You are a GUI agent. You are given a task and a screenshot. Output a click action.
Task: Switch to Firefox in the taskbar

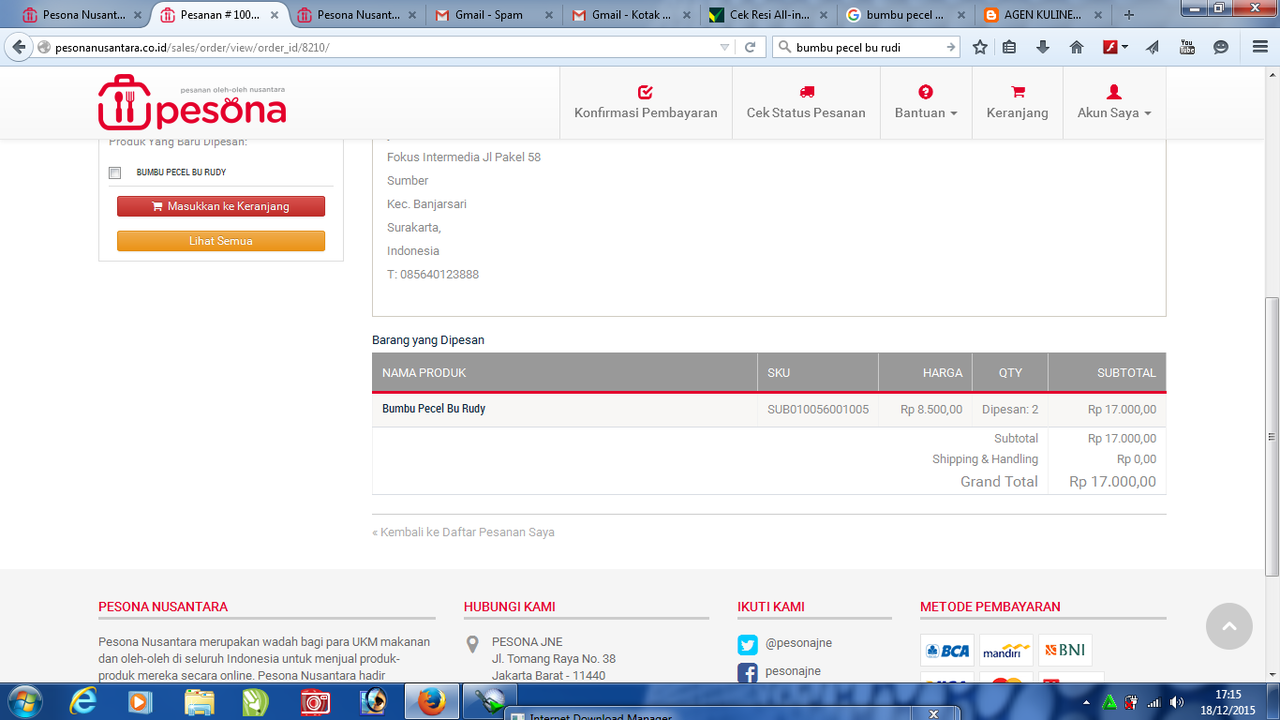pyautogui.click(x=431, y=702)
